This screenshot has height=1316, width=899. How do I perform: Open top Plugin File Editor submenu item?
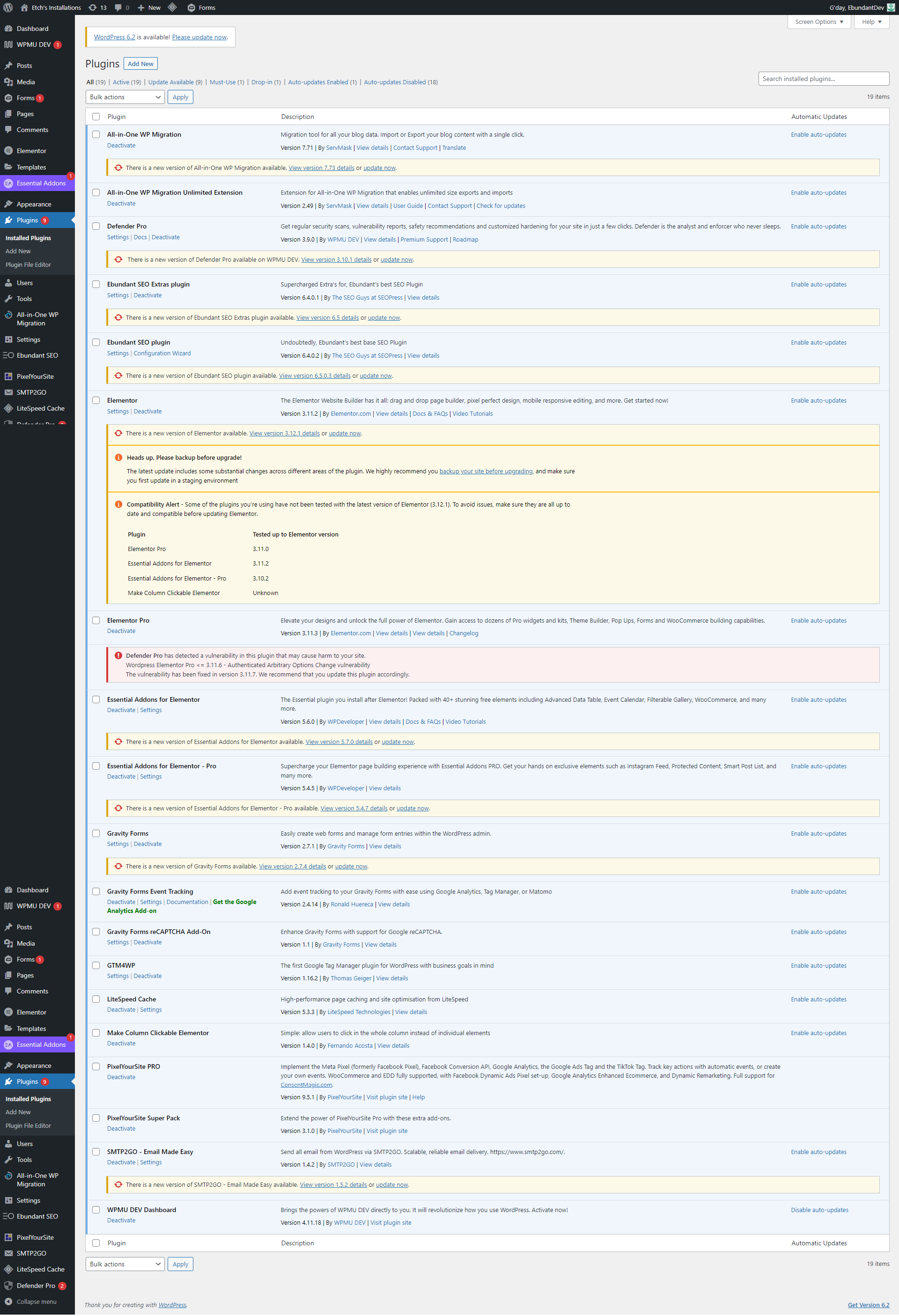28,265
